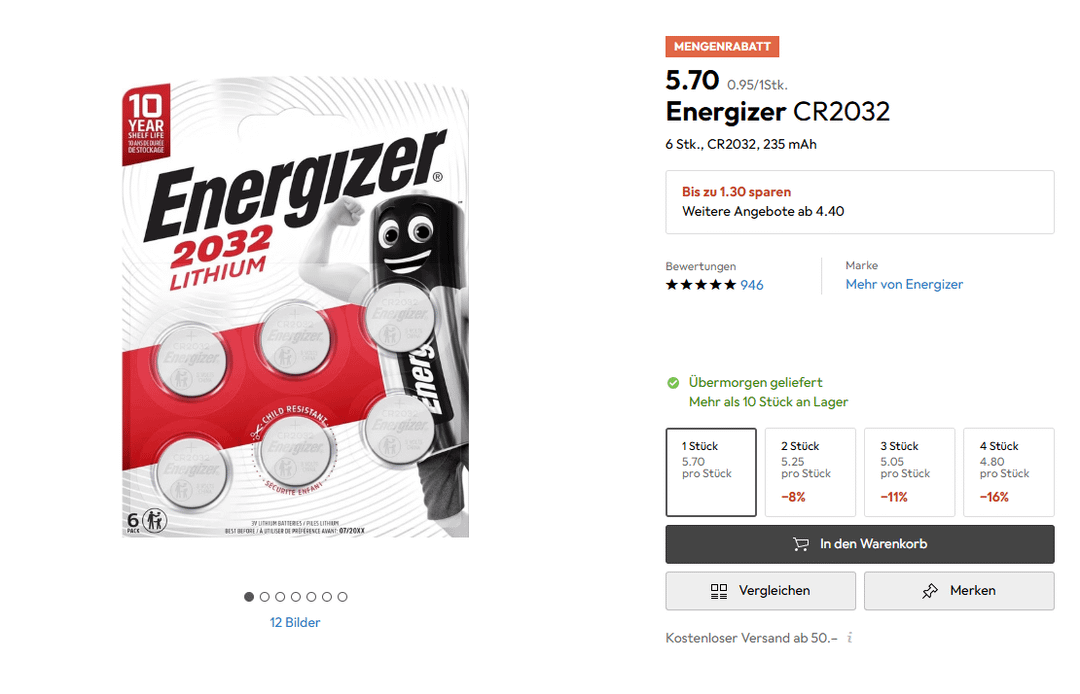Open the 946 reviews link
The image size is (1080, 694).
tap(751, 285)
